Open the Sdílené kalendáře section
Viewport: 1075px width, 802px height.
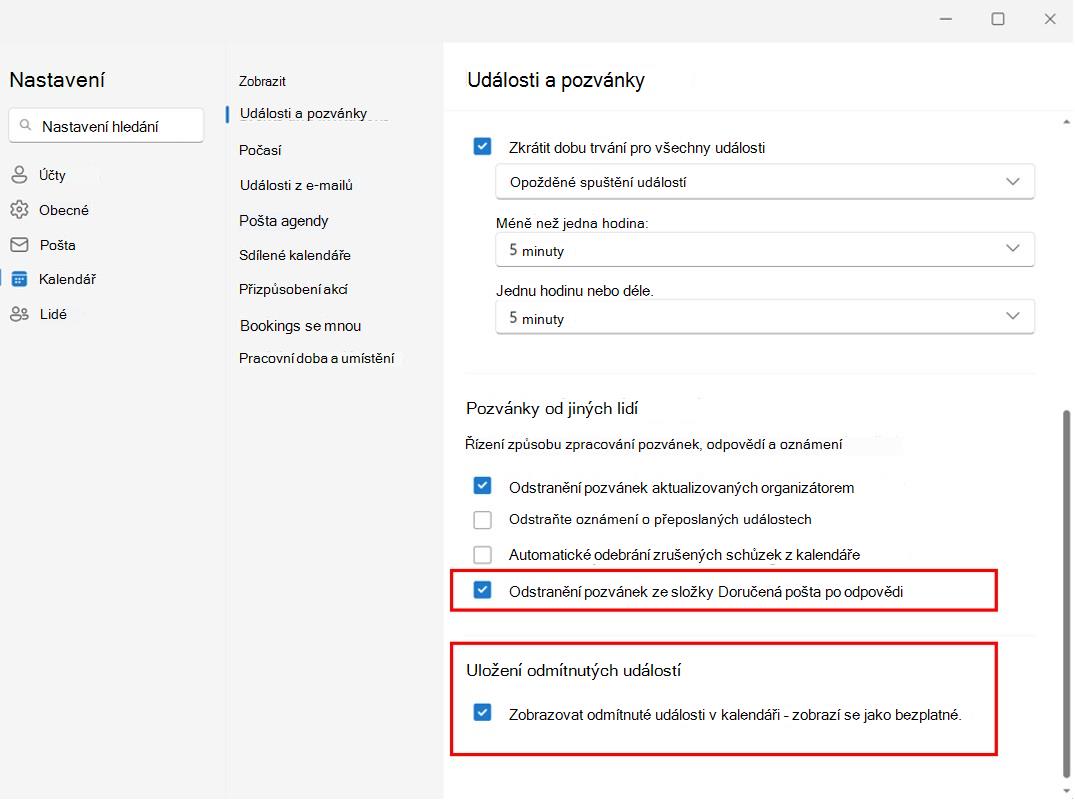point(295,255)
